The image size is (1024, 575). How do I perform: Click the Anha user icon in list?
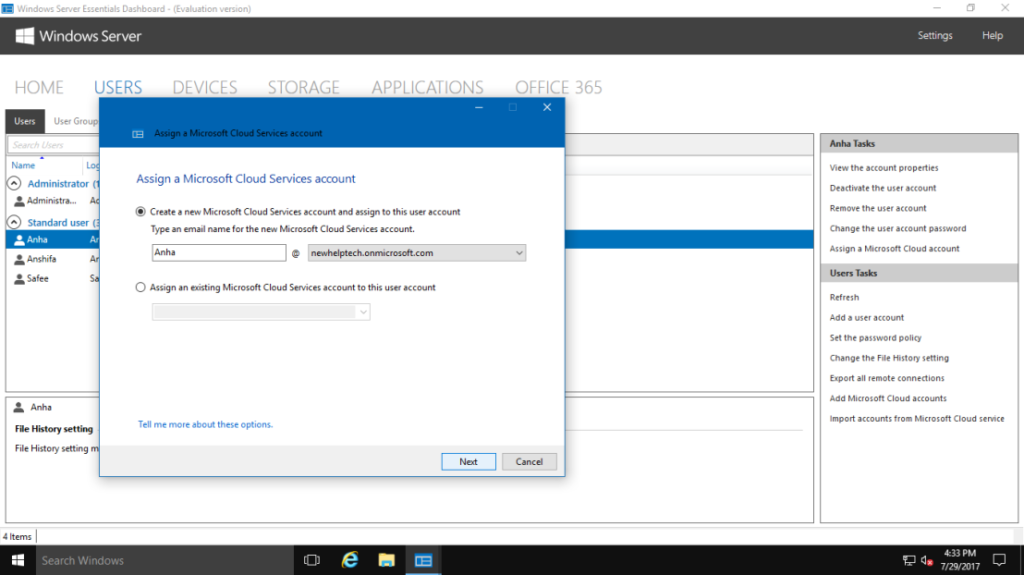click(20, 240)
